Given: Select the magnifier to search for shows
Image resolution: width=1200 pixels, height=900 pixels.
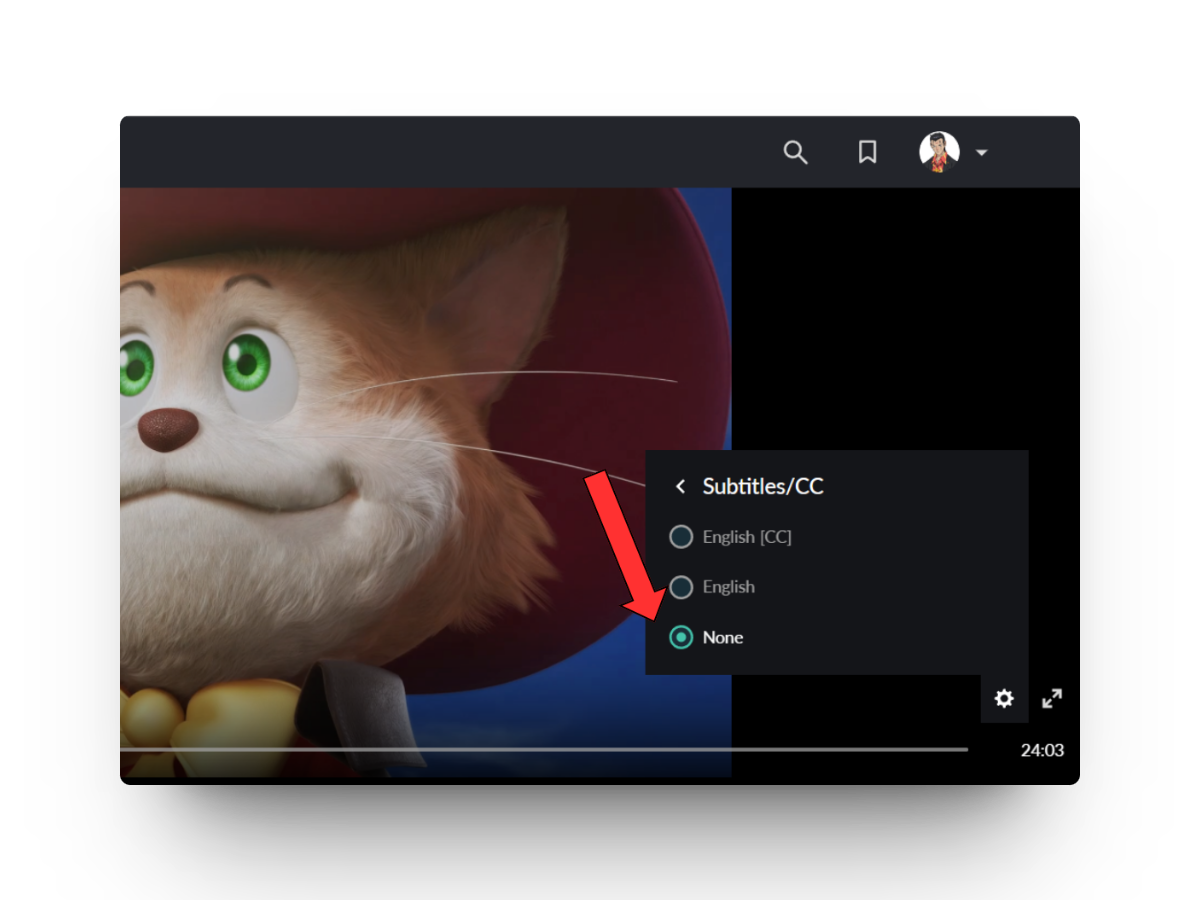Looking at the screenshot, I should [x=795, y=152].
